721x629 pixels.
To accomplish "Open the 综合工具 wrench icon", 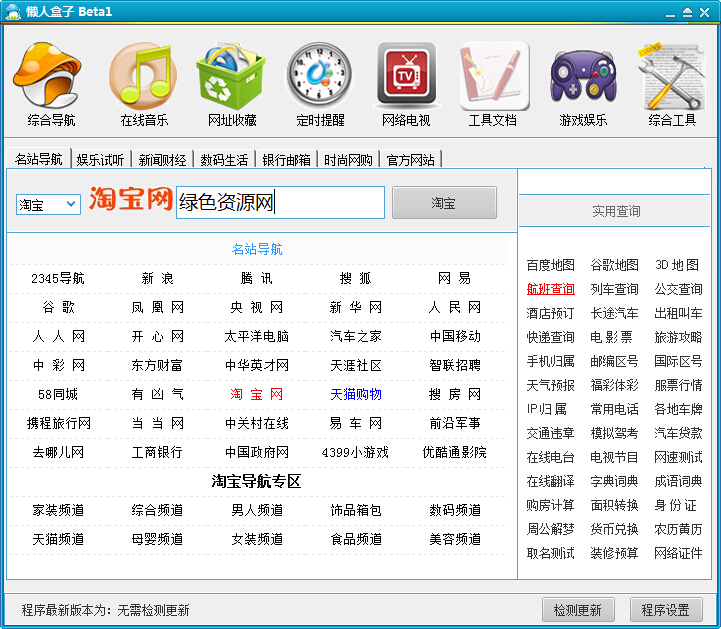I will point(671,75).
